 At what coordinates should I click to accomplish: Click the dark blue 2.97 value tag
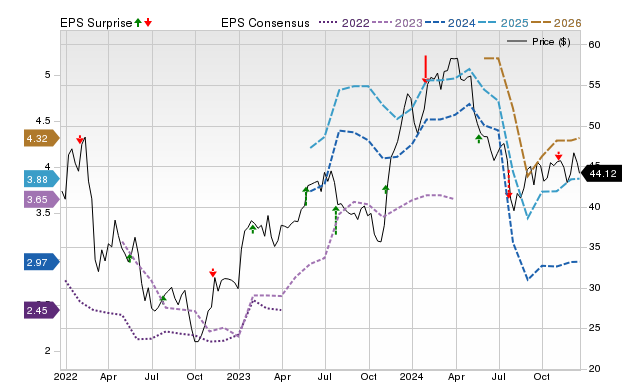pyautogui.click(x=42, y=262)
